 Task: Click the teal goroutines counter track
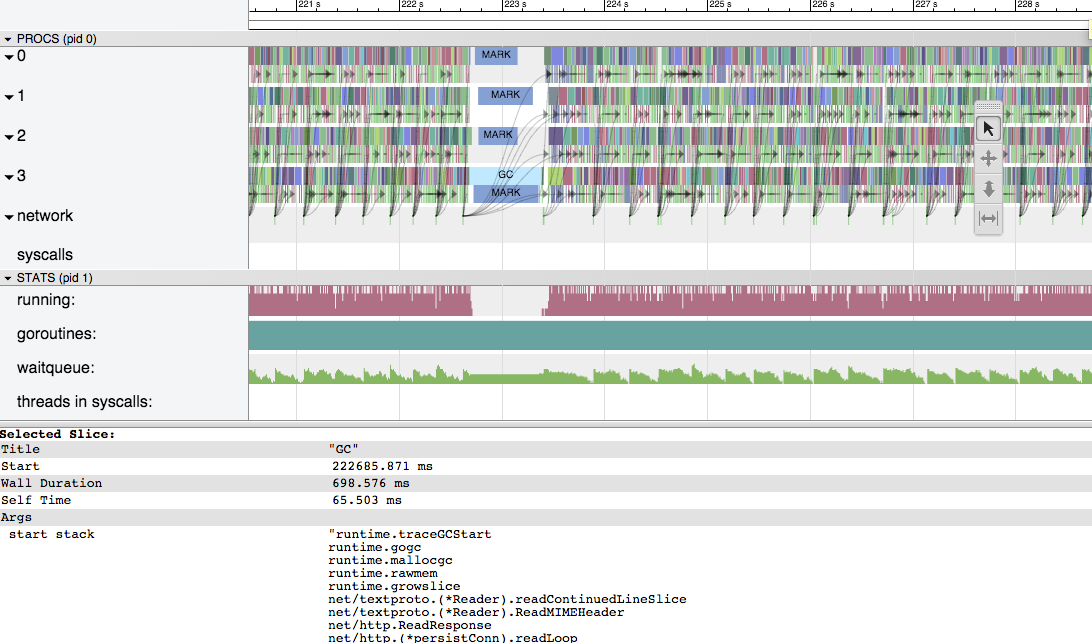click(670, 335)
